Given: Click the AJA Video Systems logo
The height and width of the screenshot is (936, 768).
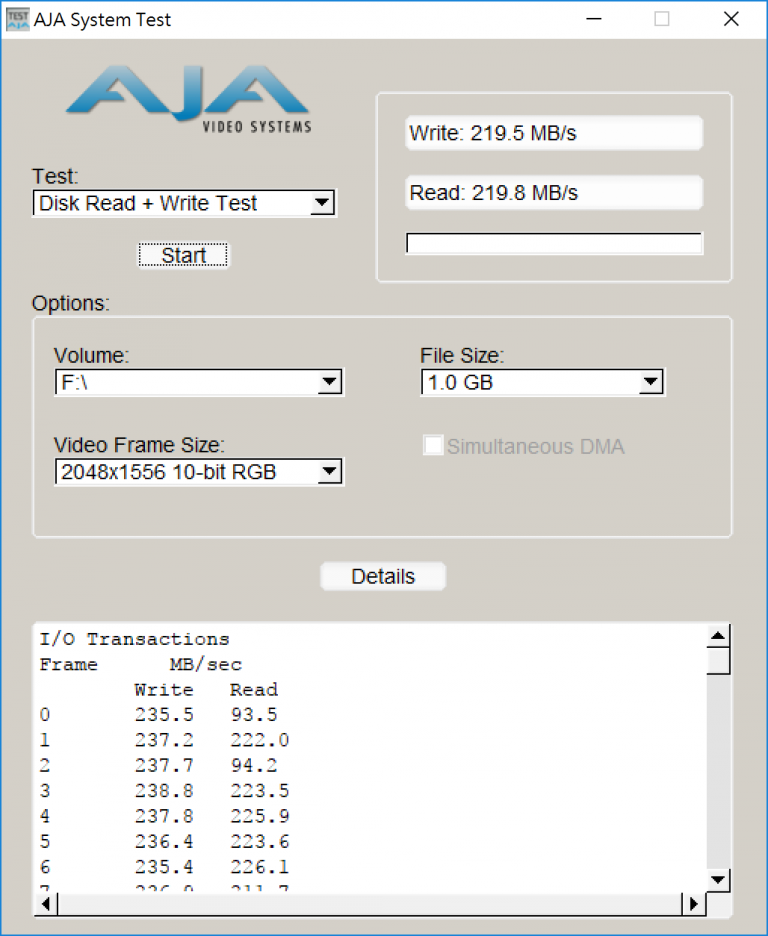Looking at the screenshot, I should (x=189, y=98).
